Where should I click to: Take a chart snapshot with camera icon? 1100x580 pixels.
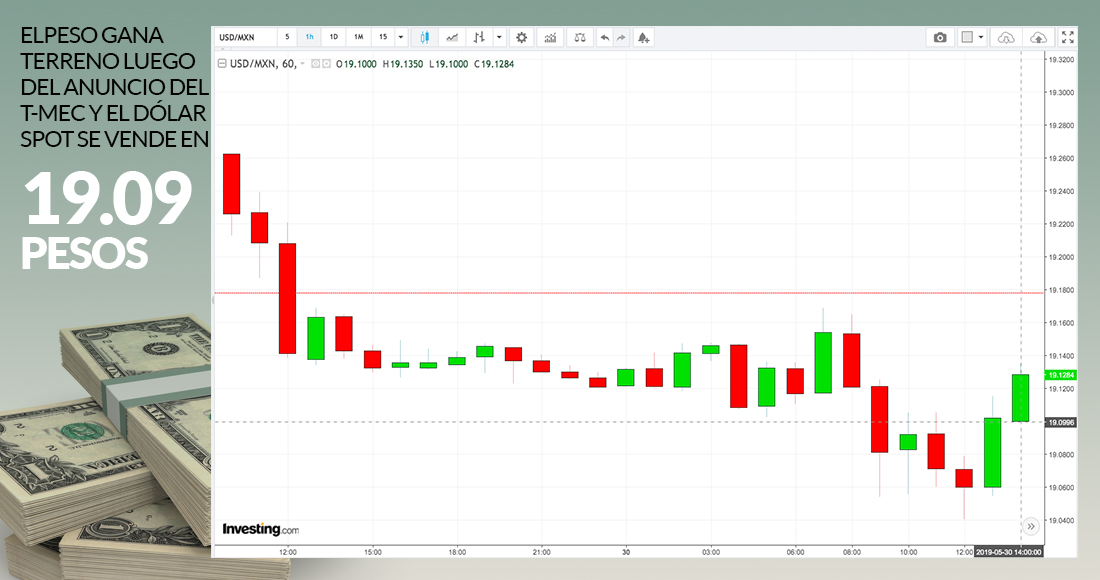tap(940, 37)
